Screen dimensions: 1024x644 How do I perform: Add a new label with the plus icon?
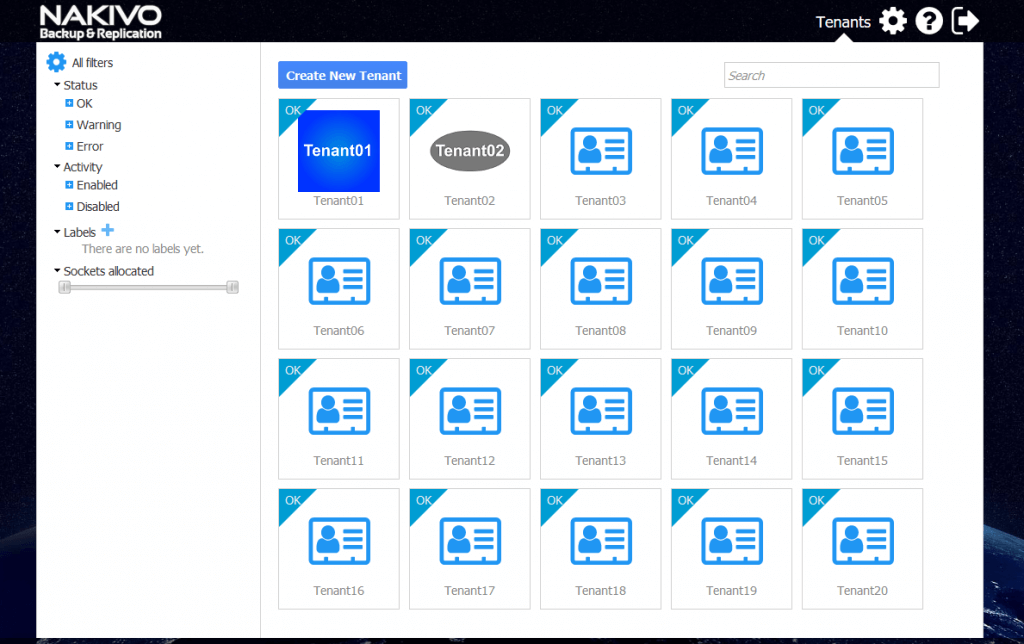click(x=108, y=230)
